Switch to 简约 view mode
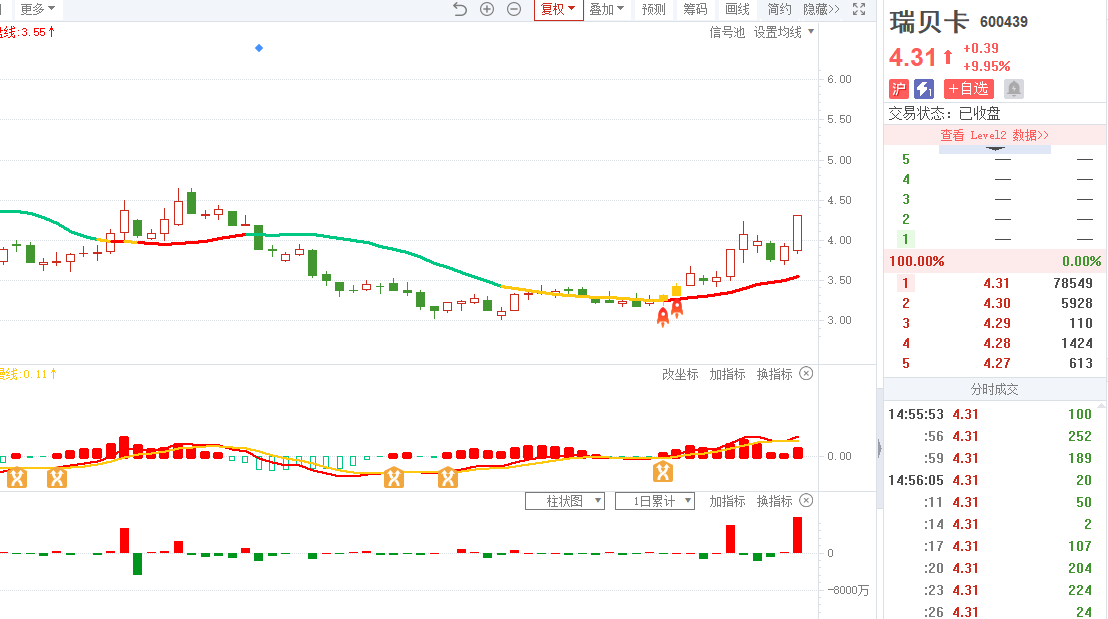Image resolution: width=1108 pixels, height=619 pixels. [x=779, y=9]
